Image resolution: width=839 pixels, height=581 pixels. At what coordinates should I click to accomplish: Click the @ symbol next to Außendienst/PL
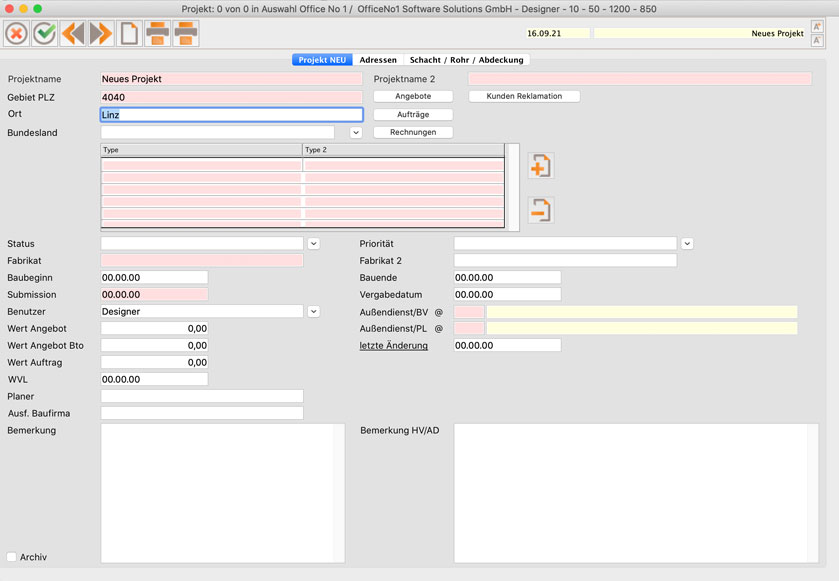439,328
